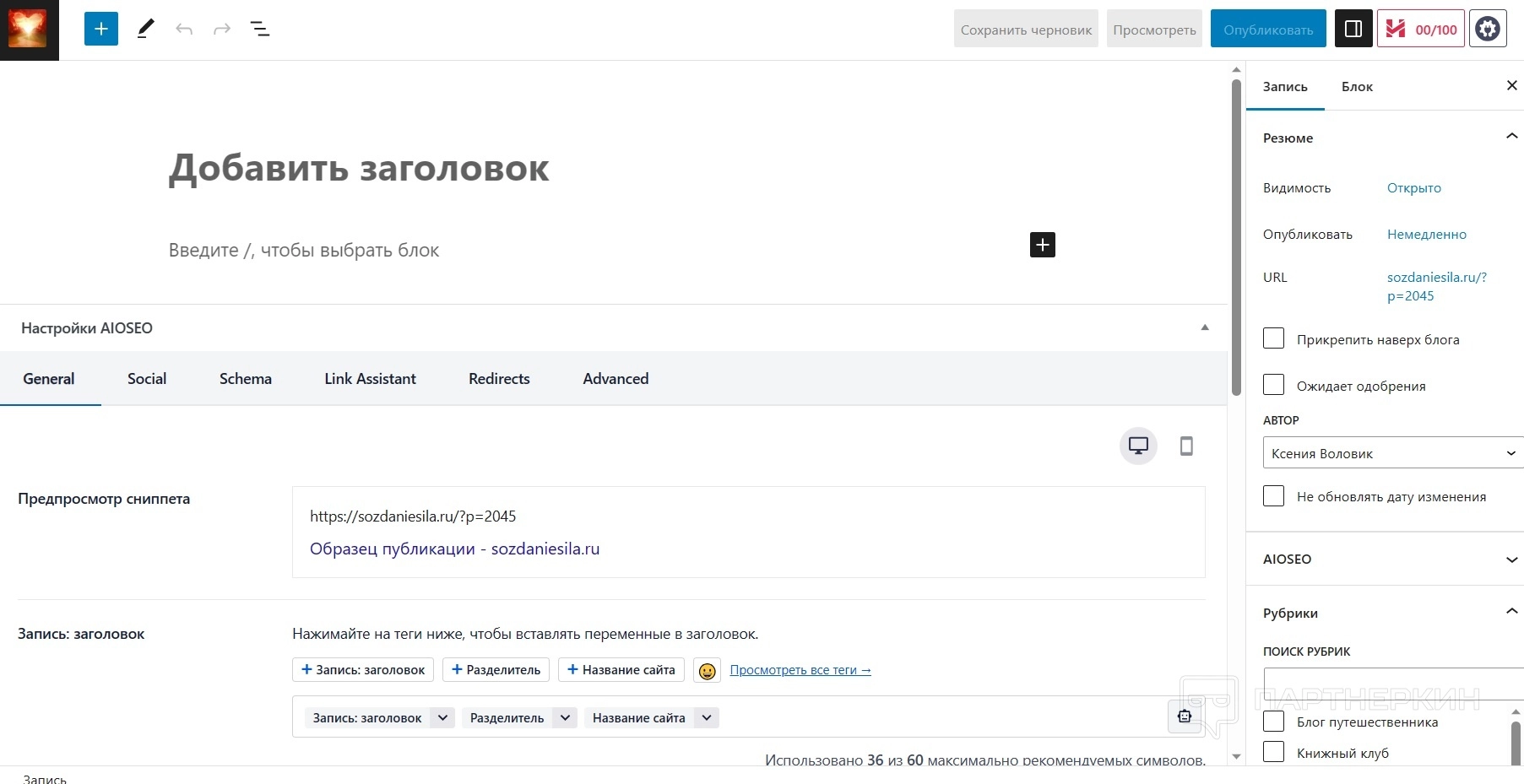
Task: Collapse the 'Рубрики' panel
Action: click(1511, 612)
